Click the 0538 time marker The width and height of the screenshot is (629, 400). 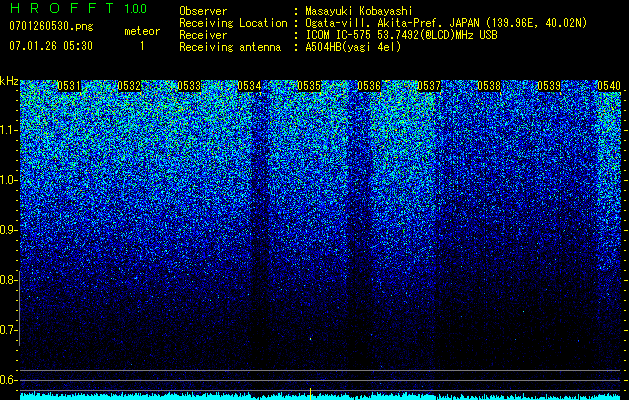pyautogui.click(x=489, y=86)
